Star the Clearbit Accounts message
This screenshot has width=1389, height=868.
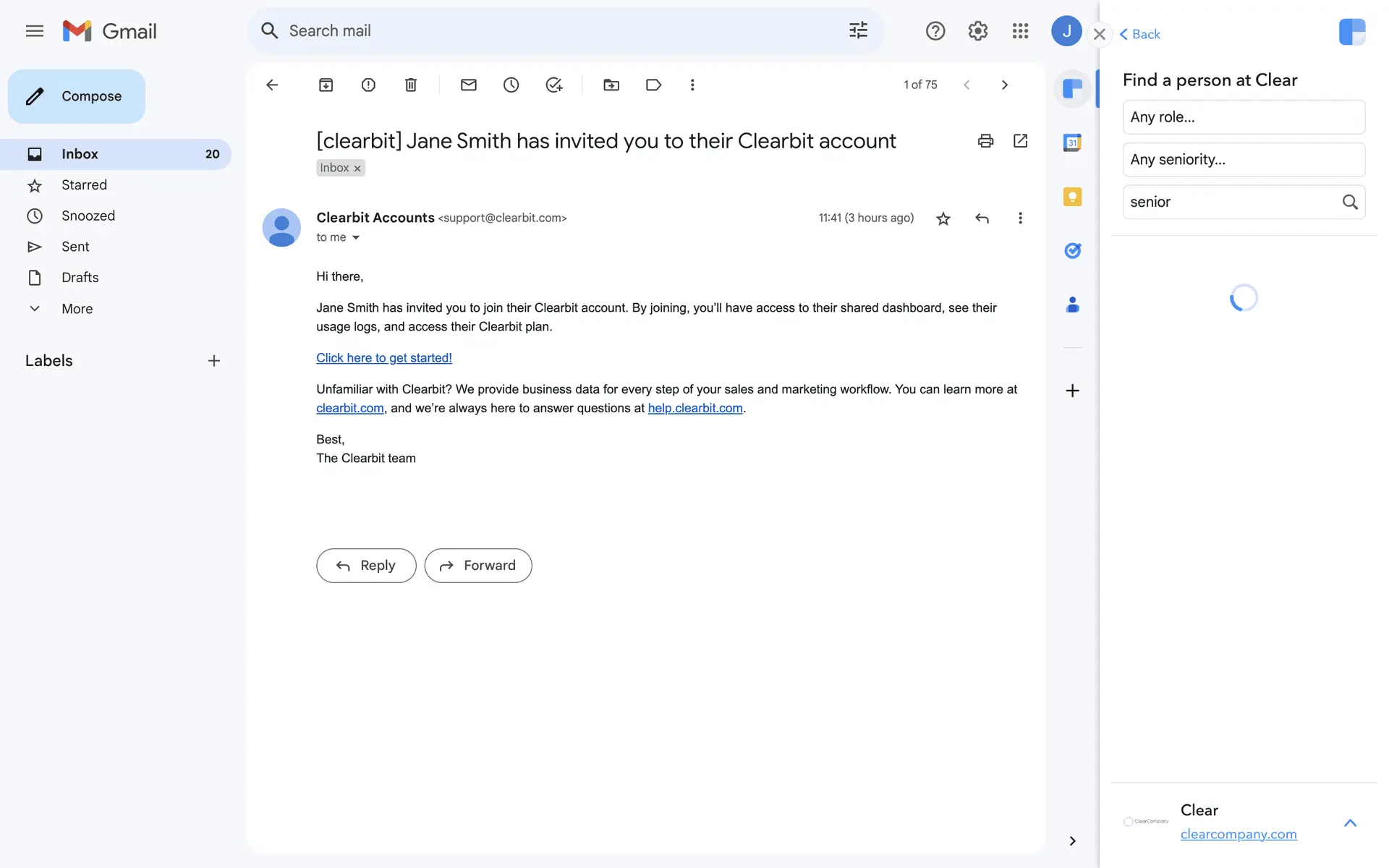tap(943, 218)
